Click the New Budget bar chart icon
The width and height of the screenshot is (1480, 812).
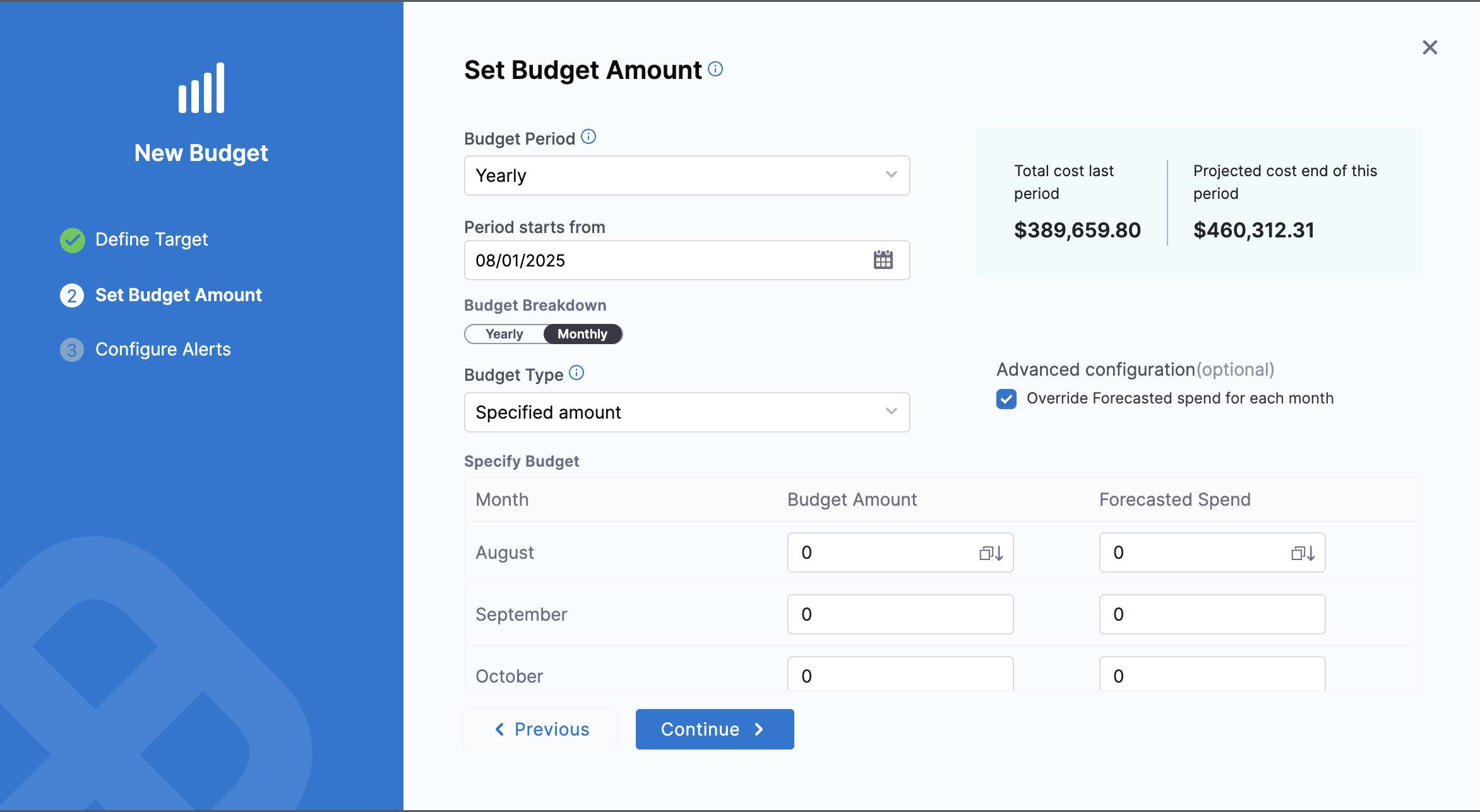201,88
